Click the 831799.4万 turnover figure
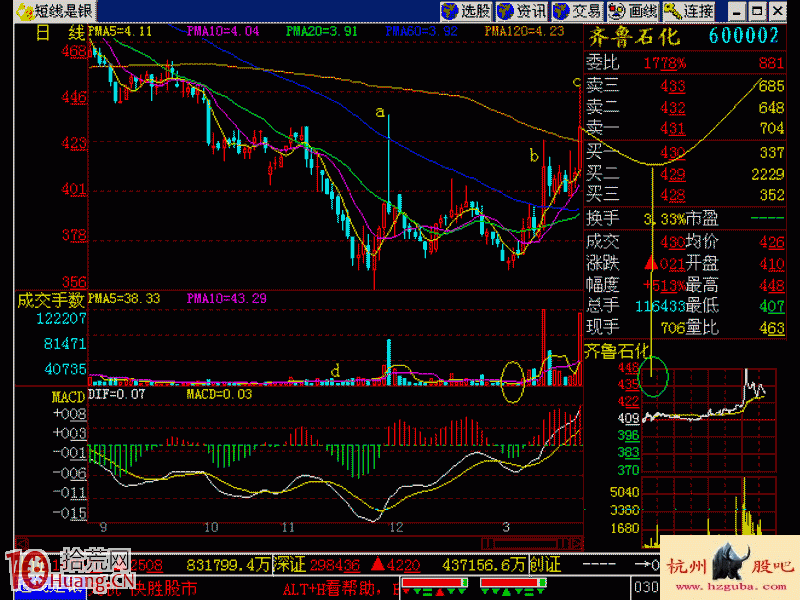The image size is (800, 600). tap(228, 565)
